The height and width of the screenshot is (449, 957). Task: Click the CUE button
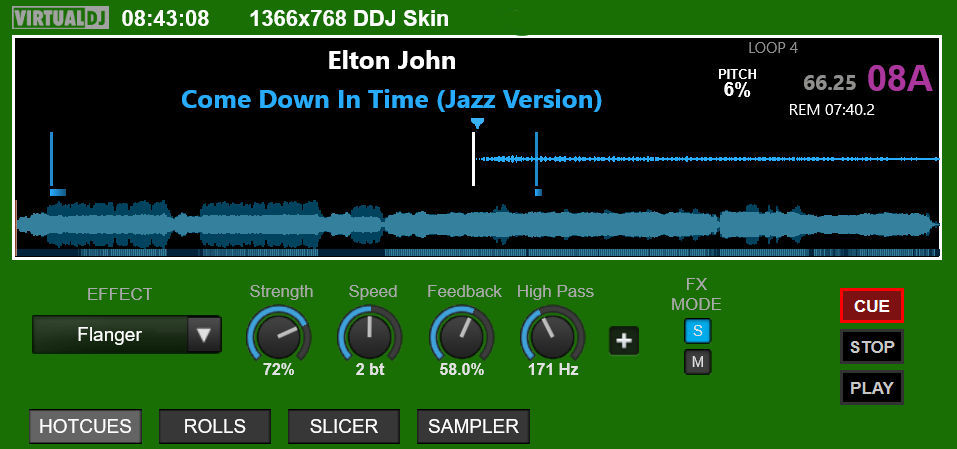pos(872,306)
